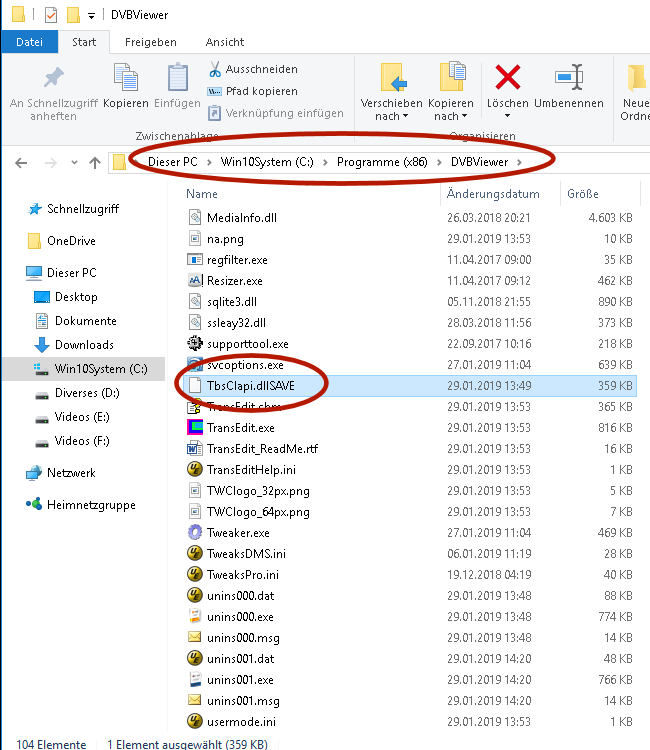Select the unins001.exe icon

[x=195, y=679]
